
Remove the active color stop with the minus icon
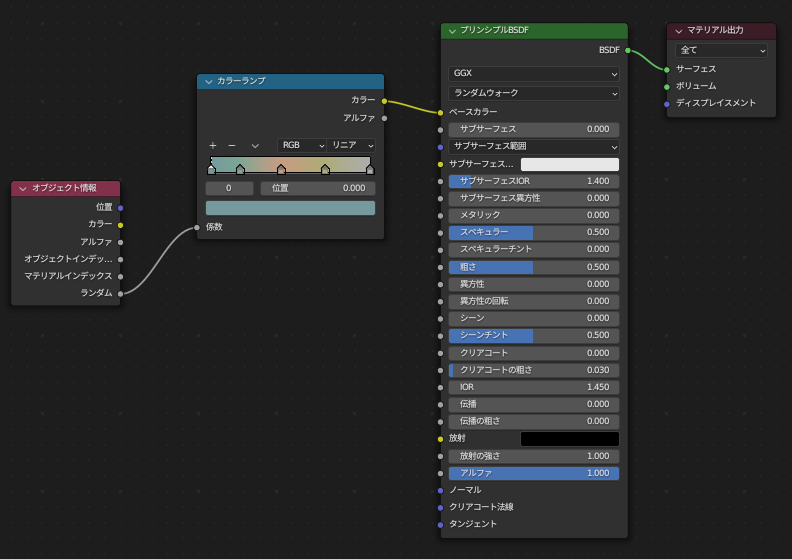(232, 145)
